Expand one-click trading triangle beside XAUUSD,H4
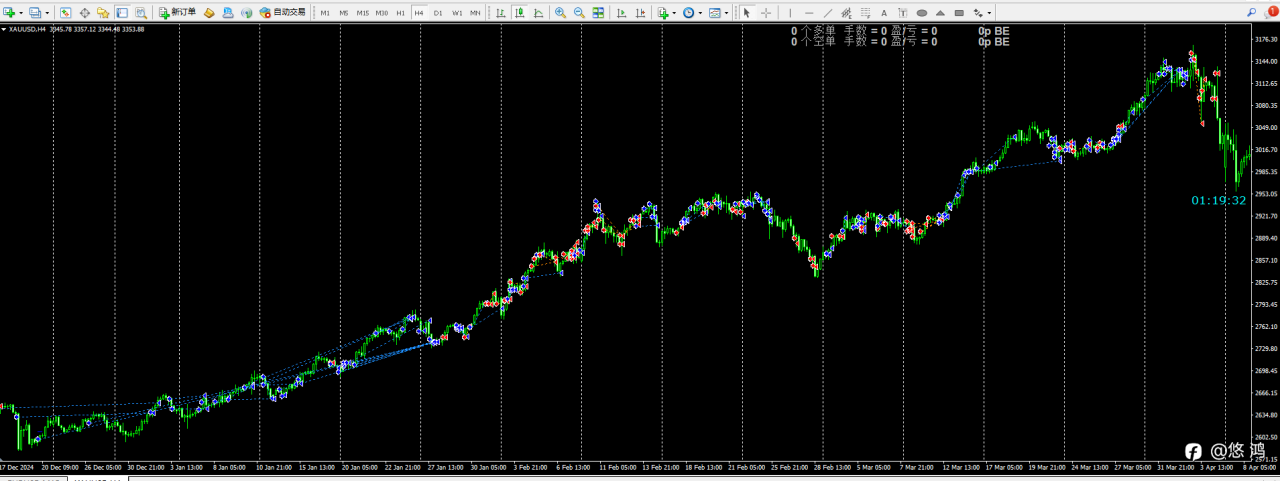The height and width of the screenshot is (481, 1280). pyautogui.click(x=3, y=29)
